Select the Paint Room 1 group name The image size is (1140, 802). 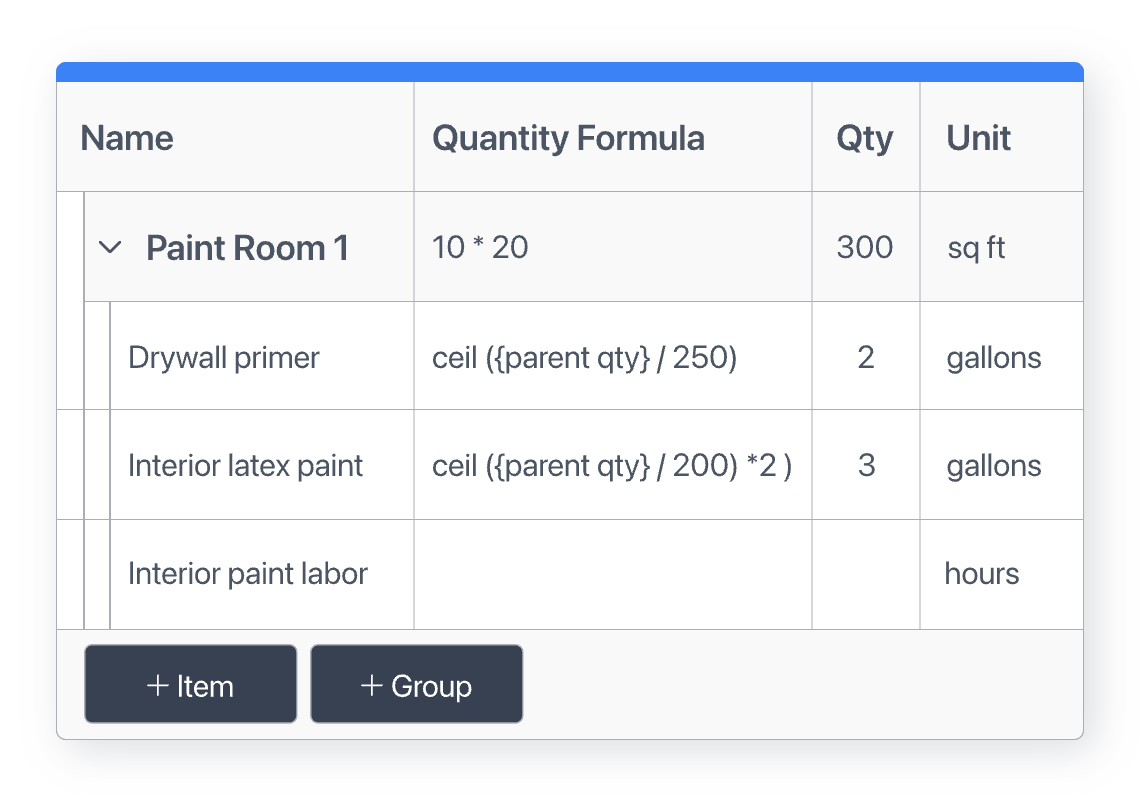[x=247, y=247]
